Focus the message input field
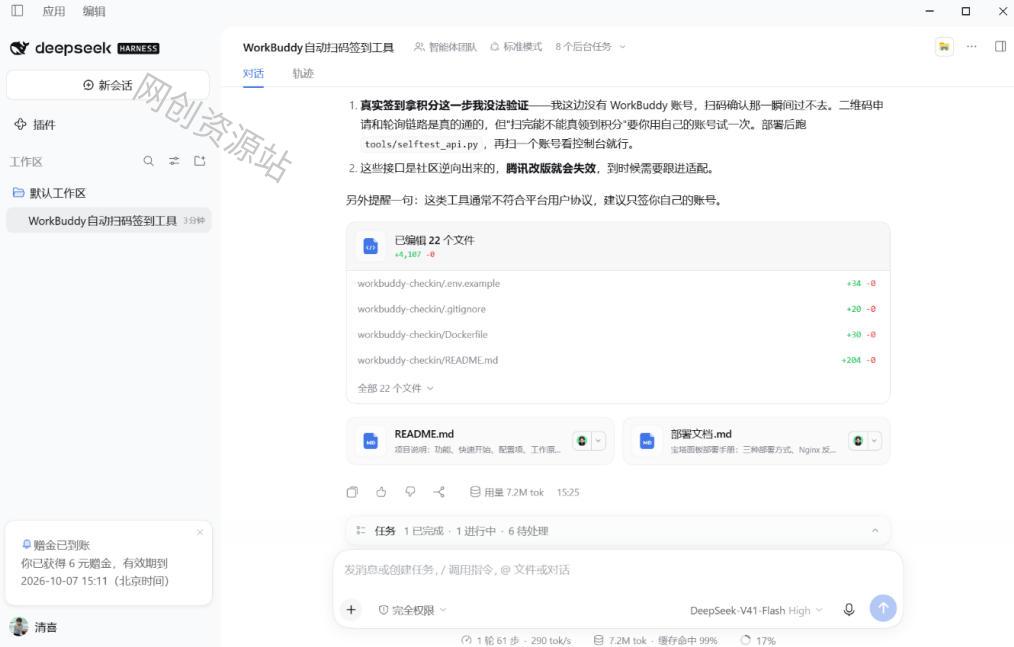The image size is (1014, 647). click(618, 570)
